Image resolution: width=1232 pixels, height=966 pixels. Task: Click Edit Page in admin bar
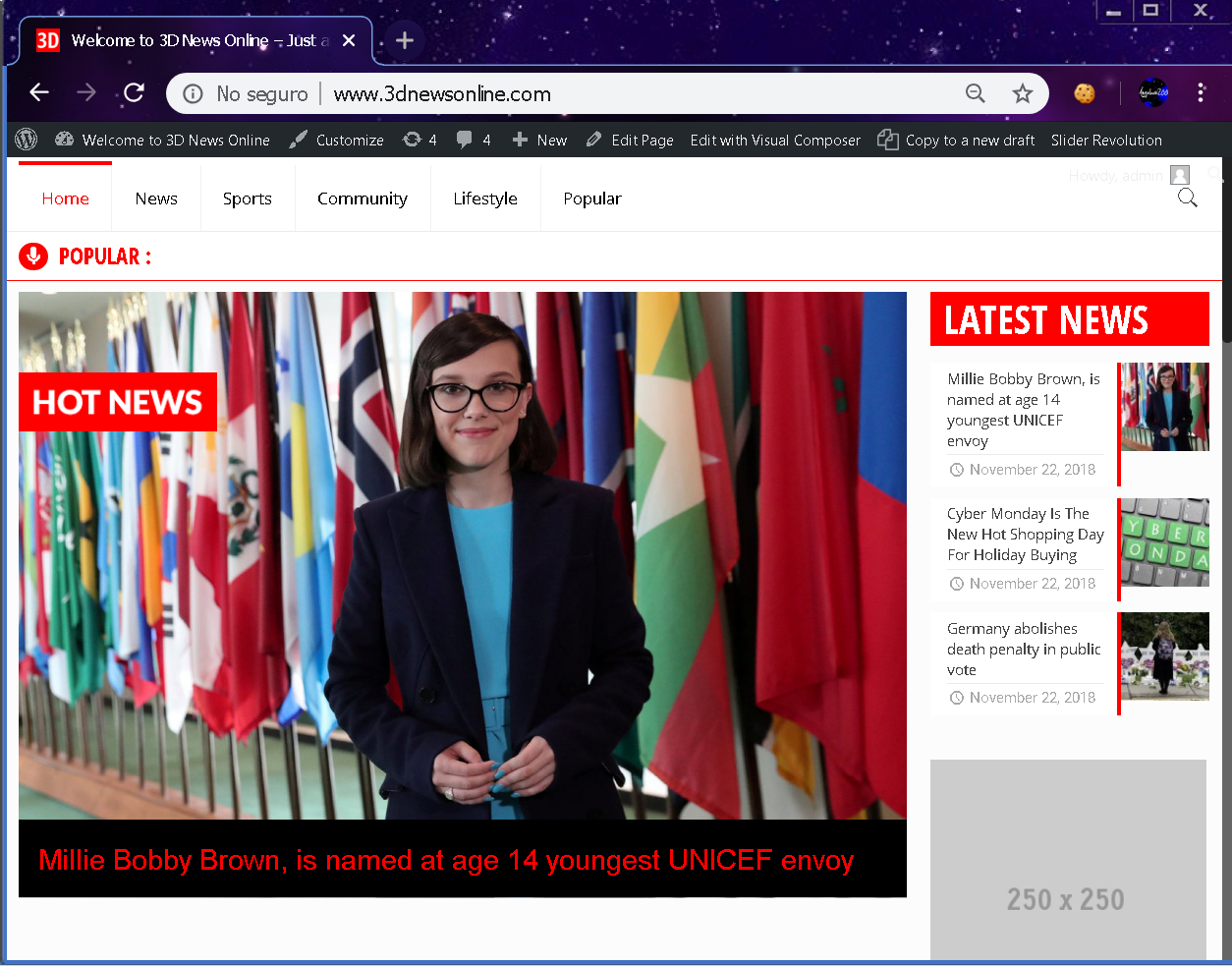click(x=630, y=141)
